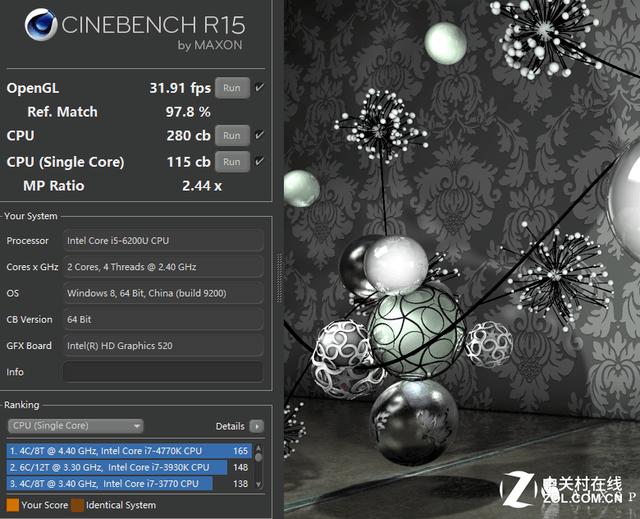This screenshot has height=519, width=640.
Task: Run the OpenGL benchmark
Action: [232, 88]
